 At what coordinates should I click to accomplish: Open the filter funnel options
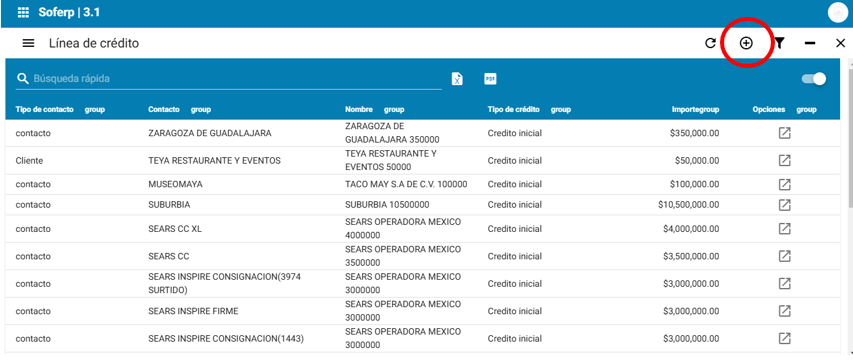[780, 44]
